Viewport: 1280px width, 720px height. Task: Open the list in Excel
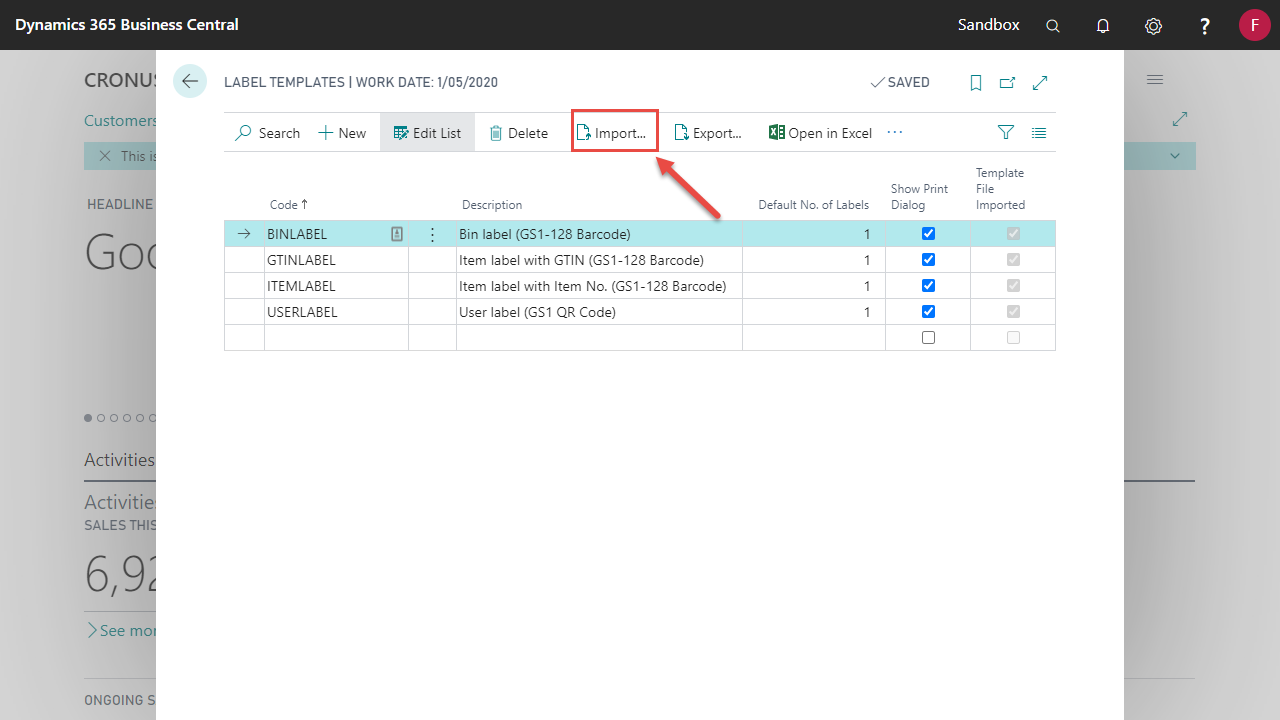pos(820,133)
